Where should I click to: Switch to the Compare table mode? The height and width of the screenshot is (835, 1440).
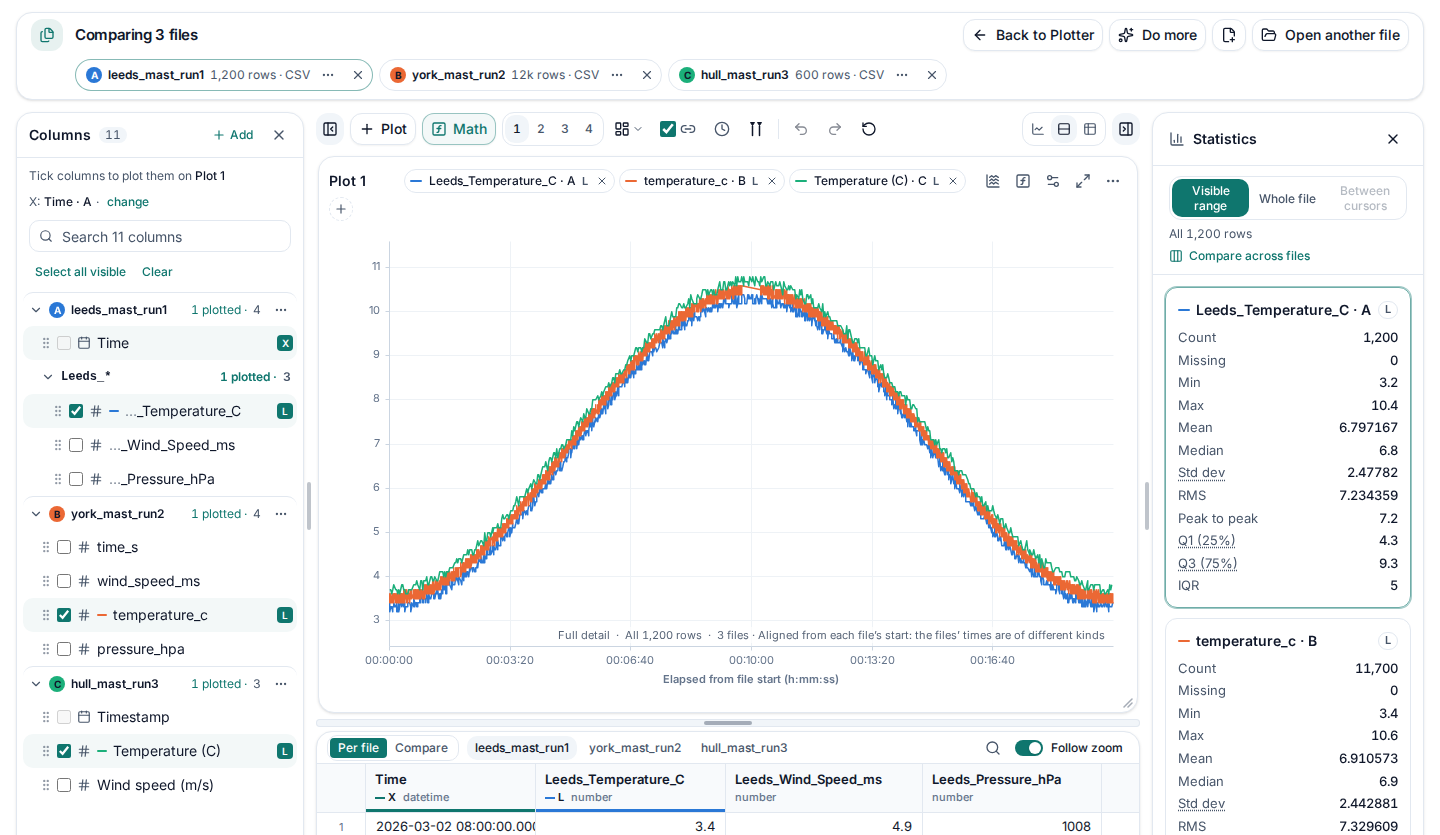pyautogui.click(x=421, y=748)
